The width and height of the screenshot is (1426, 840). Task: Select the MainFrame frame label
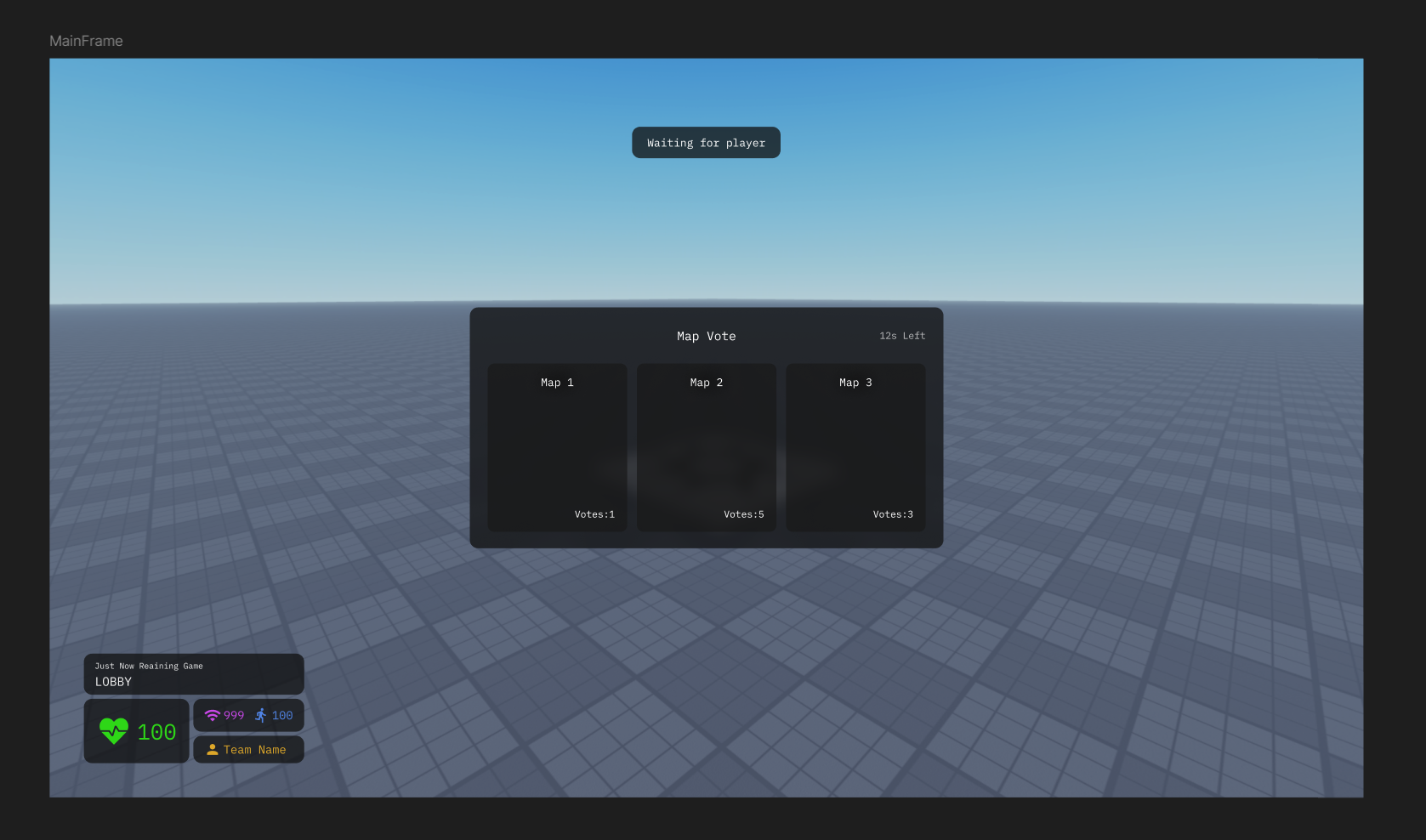click(x=86, y=41)
